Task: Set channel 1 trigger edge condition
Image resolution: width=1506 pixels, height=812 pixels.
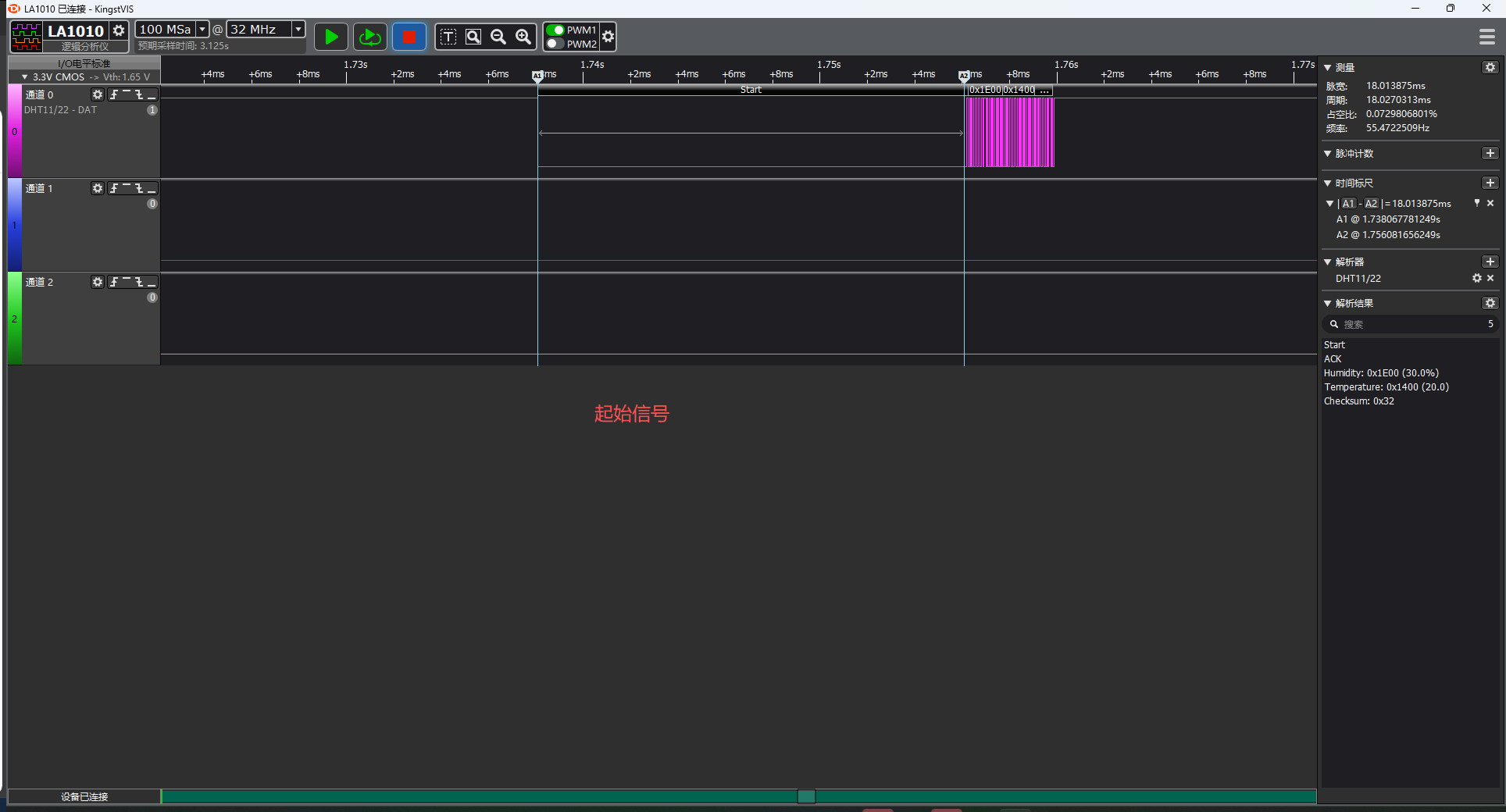Action: pos(115,188)
